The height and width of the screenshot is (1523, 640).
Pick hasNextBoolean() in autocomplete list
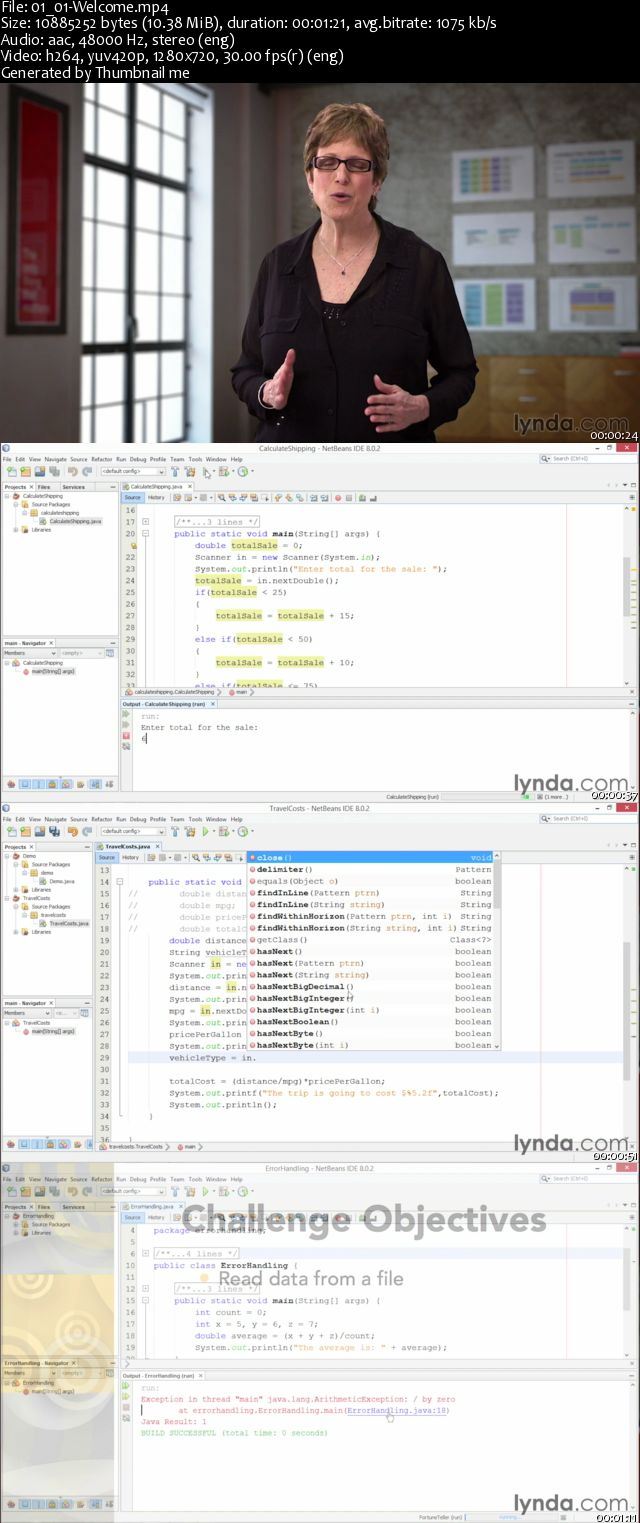[371, 1022]
